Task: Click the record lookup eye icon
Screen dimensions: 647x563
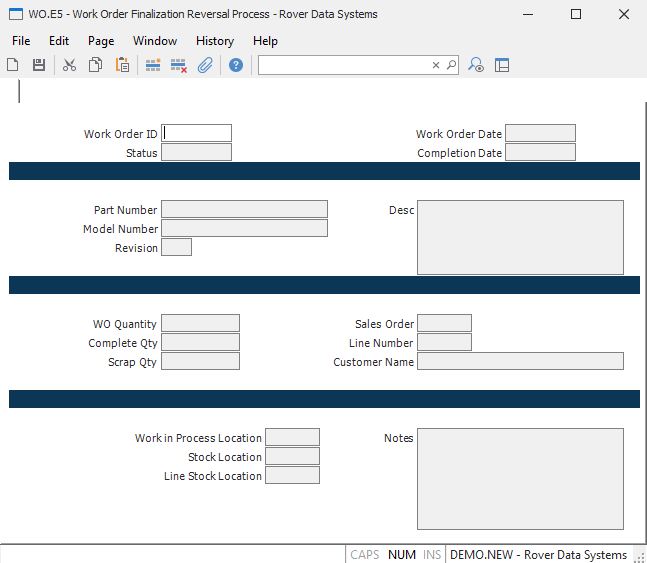Action: coord(476,65)
